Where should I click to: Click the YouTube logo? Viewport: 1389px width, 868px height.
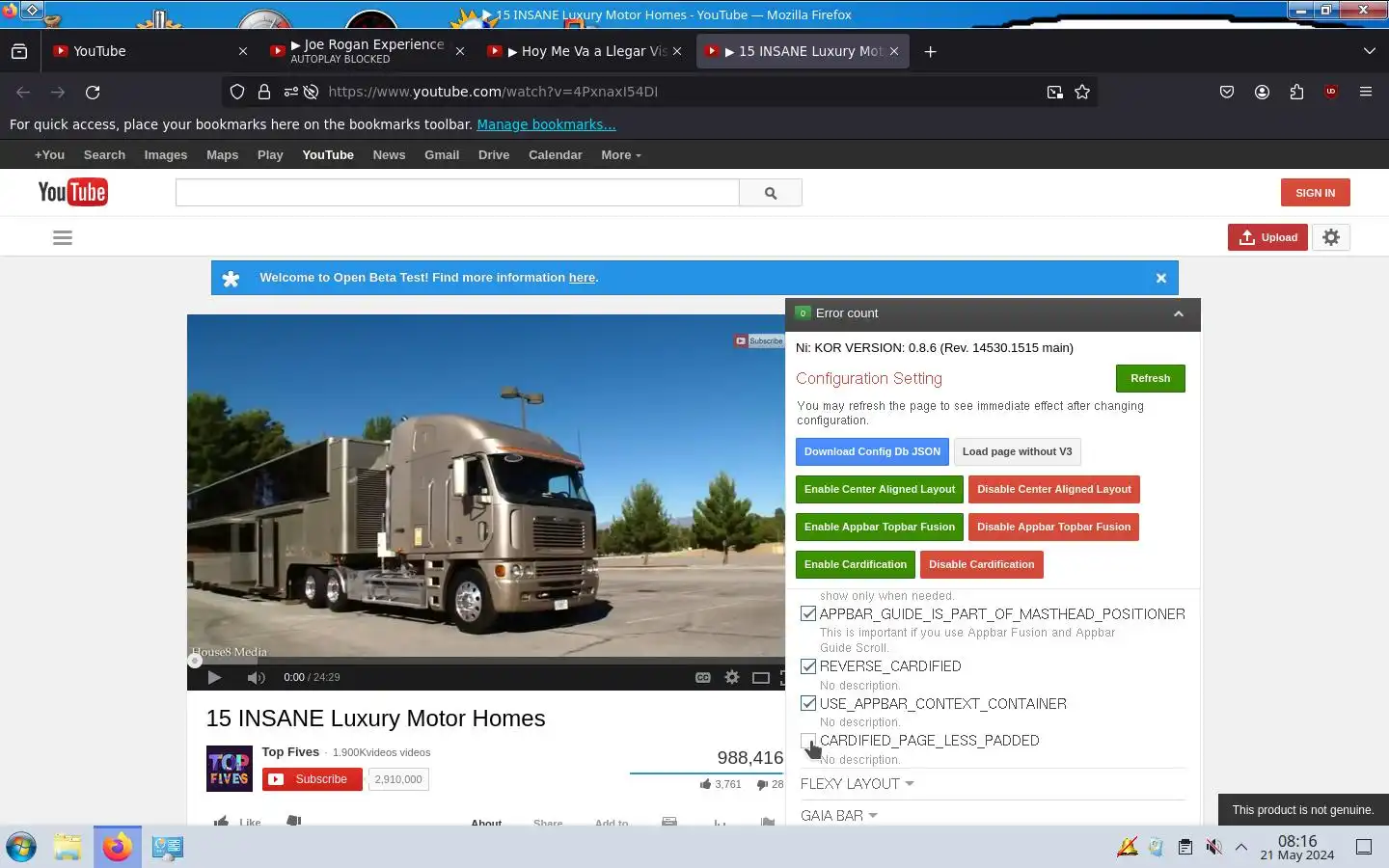pos(72,192)
